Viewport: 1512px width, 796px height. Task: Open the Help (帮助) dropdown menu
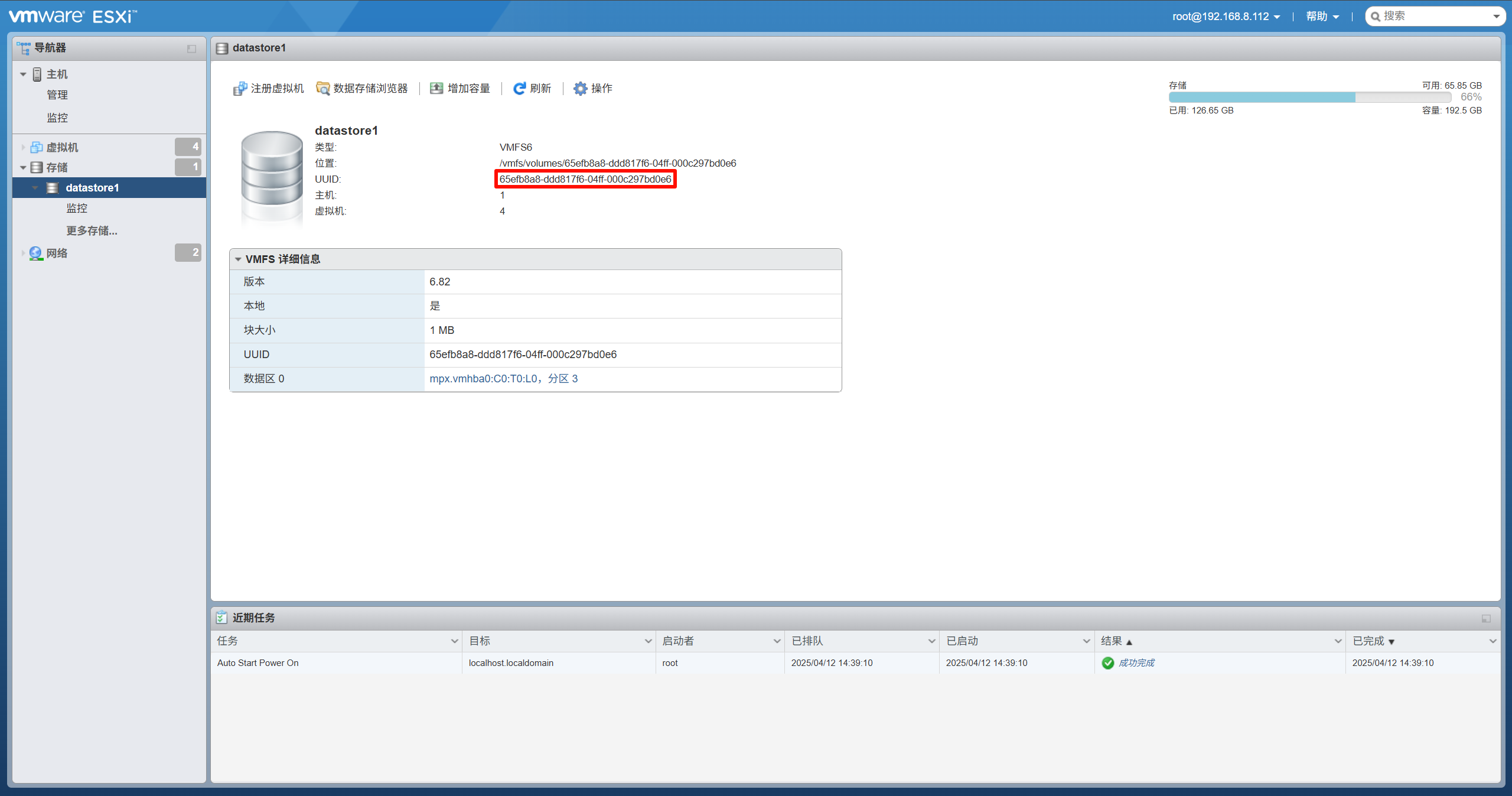point(1322,17)
